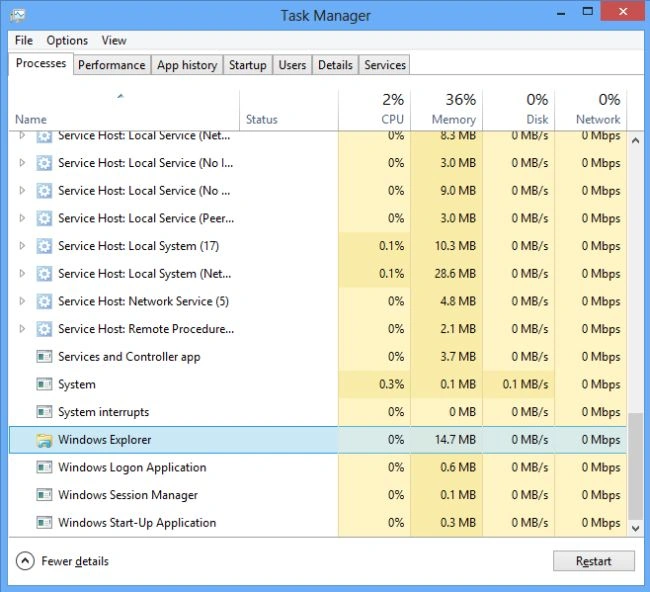Image resolution: width=650 pixels, height=592 pixels.
Task: Click the Restart button
Action: point(594,561)
